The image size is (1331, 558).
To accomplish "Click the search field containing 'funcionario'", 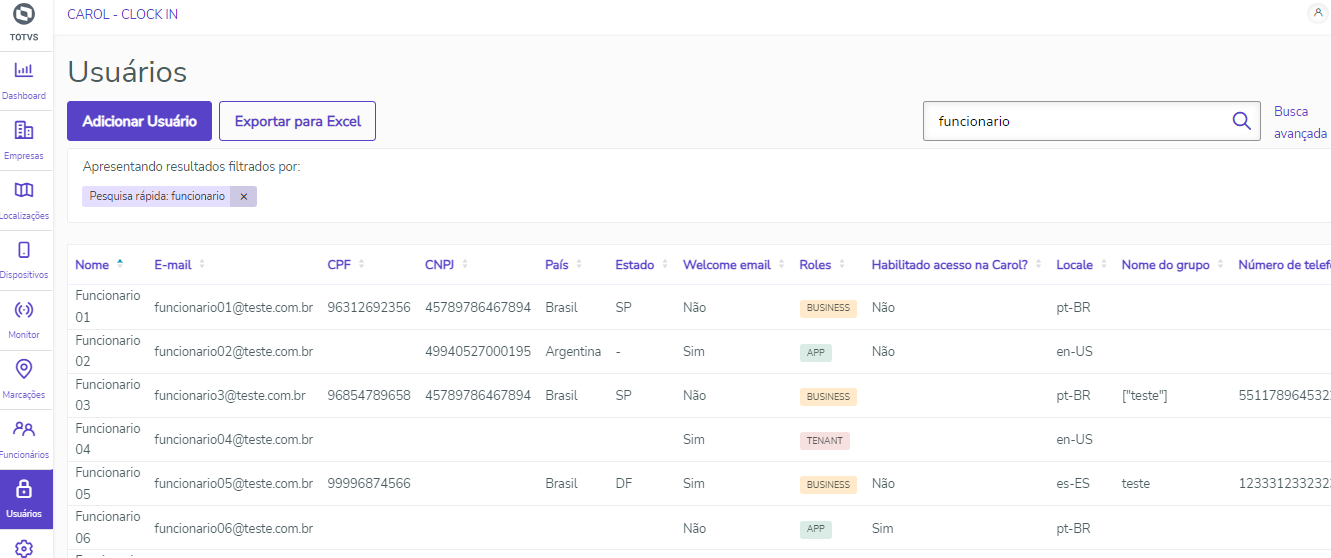I will click(x=1070, y=121).
